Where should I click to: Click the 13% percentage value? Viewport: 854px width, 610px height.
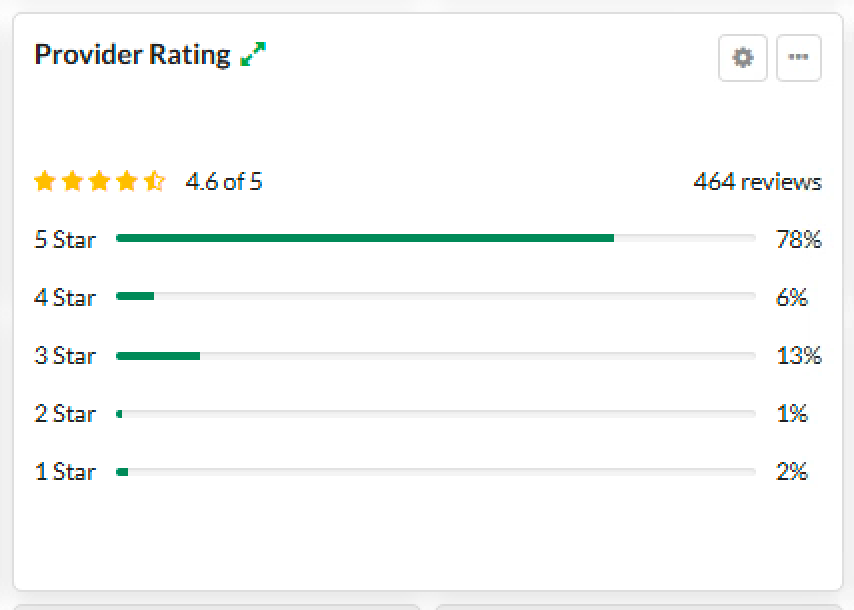tap(798, 356)
